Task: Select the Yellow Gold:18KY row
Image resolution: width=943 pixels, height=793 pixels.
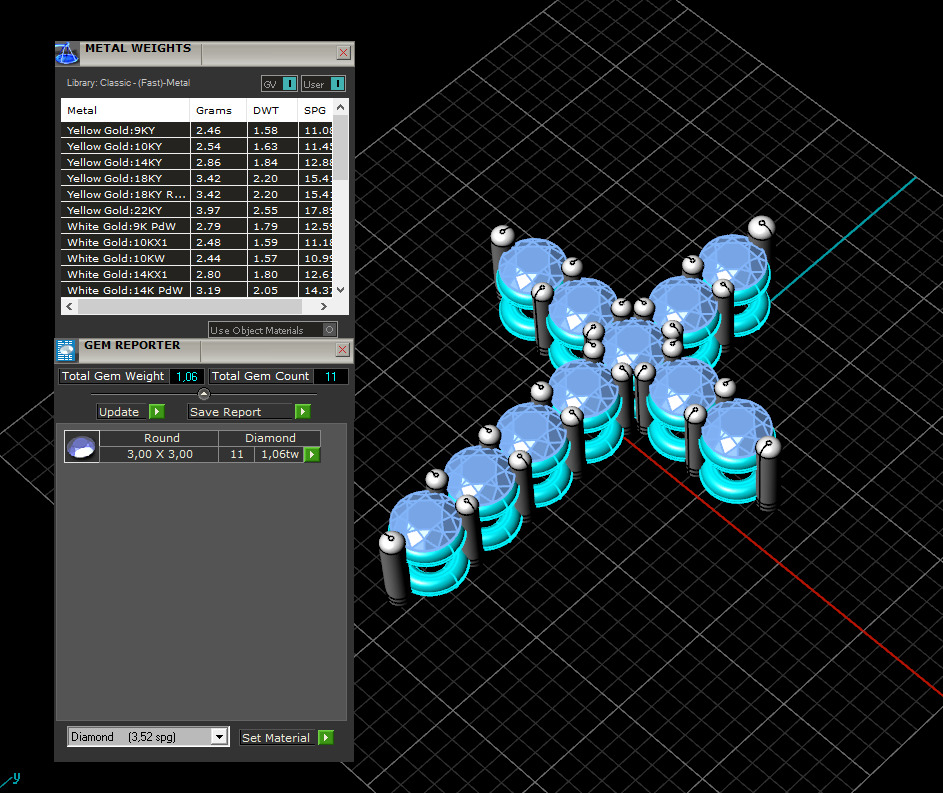Action: [x=197, y=178]
